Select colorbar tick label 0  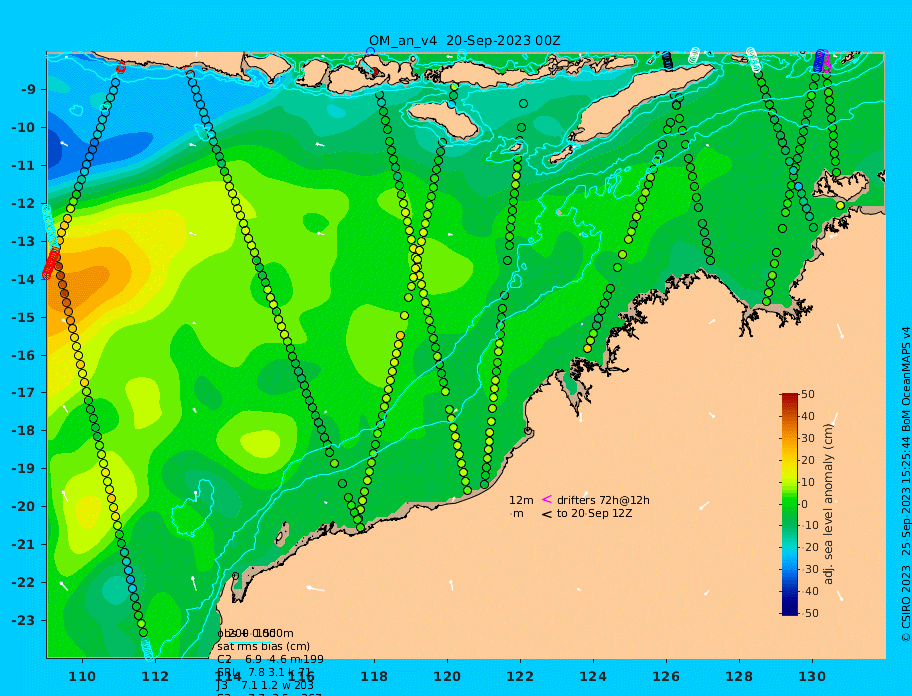click(805, 504)
